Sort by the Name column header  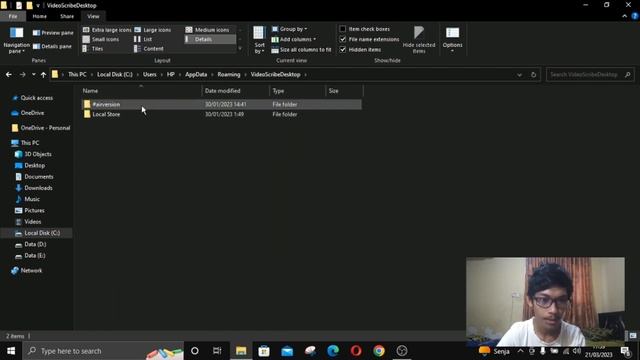pos(141,91)
